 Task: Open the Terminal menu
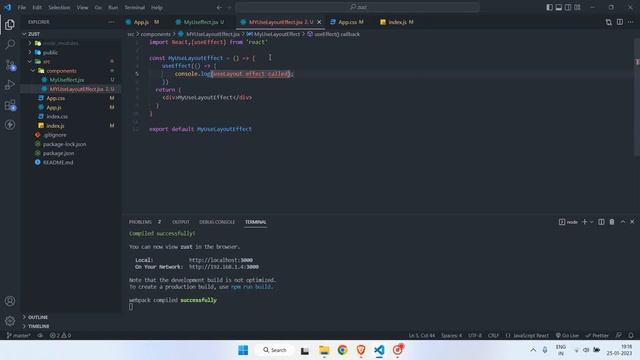click(134, 7)
